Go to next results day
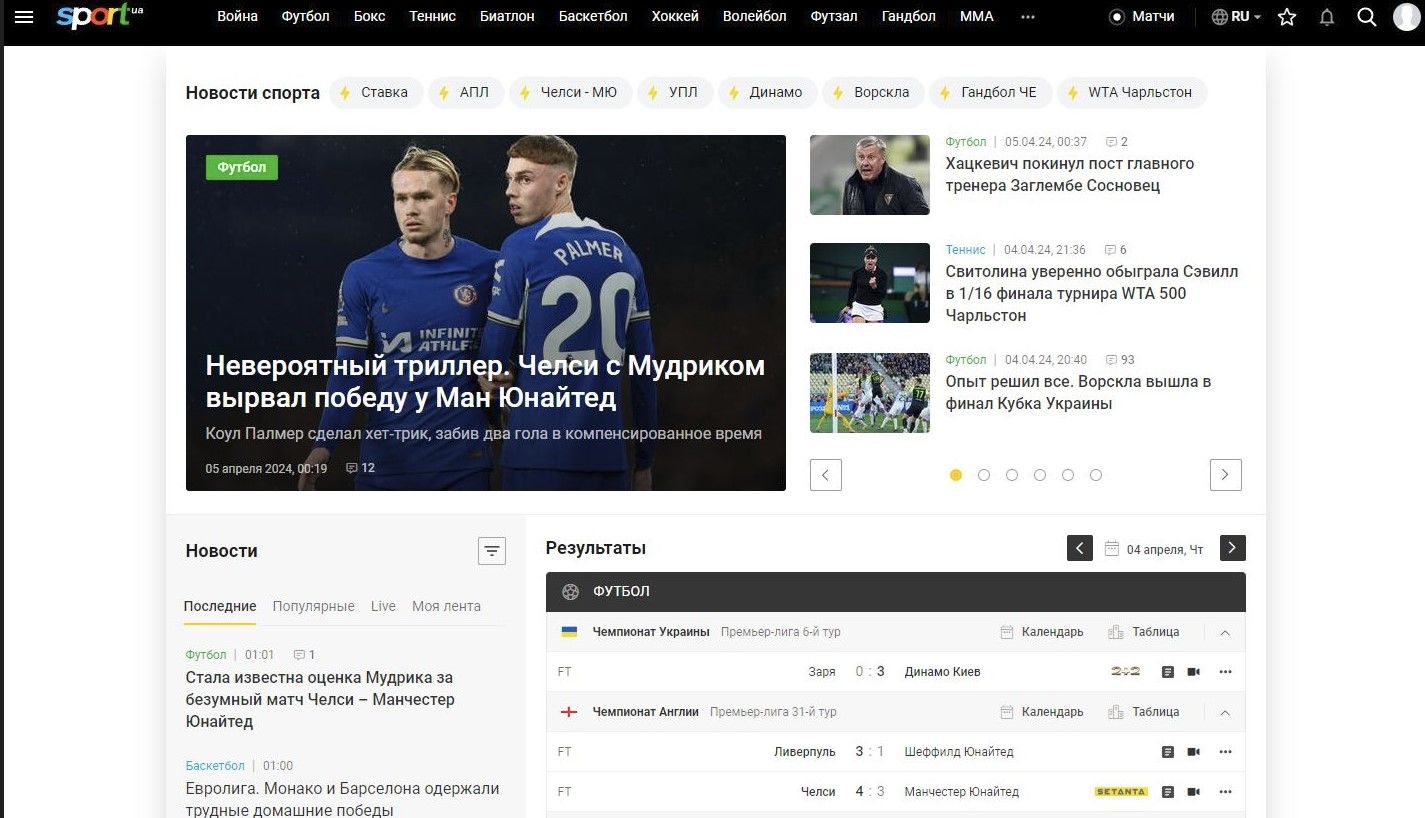 point(1233,548)
